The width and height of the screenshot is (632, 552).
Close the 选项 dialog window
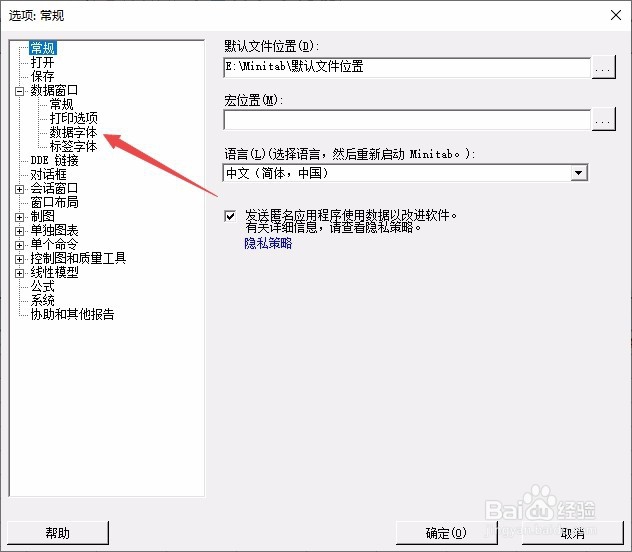[x=615, y=15]
